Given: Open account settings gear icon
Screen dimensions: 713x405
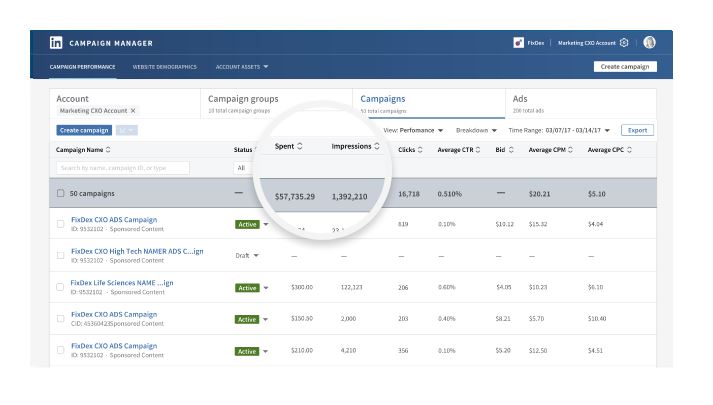Looking at the screenshot, I should [624, 43].
